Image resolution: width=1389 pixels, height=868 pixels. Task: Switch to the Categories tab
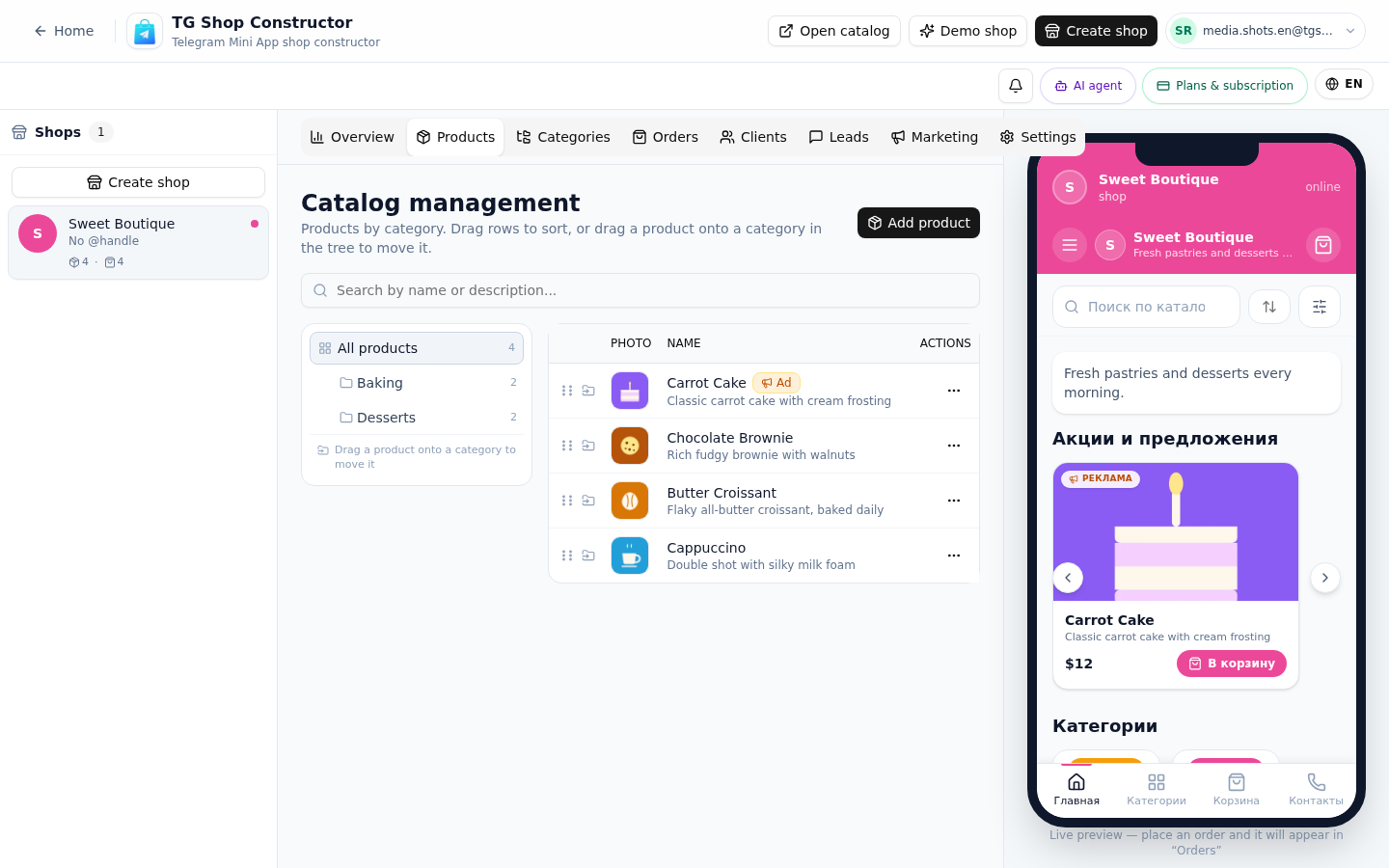click(563, 137)
